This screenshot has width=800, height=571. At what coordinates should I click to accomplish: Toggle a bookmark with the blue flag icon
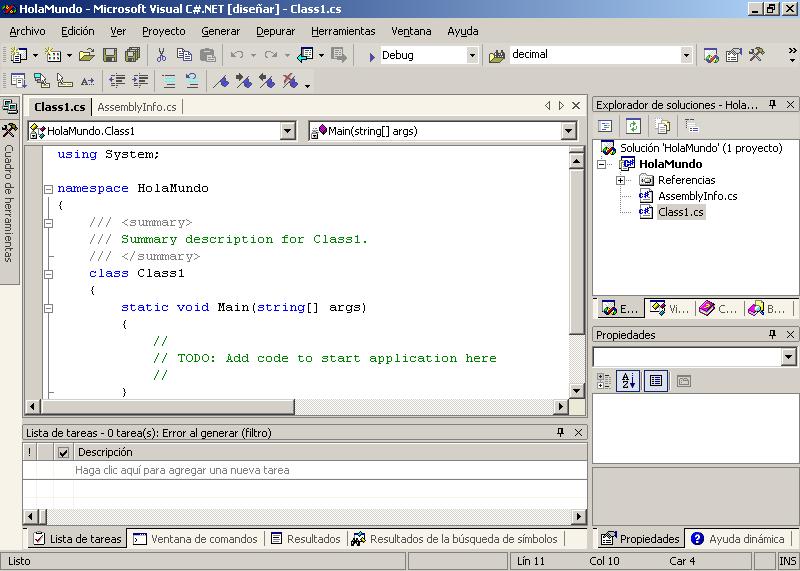pos(221,81)
